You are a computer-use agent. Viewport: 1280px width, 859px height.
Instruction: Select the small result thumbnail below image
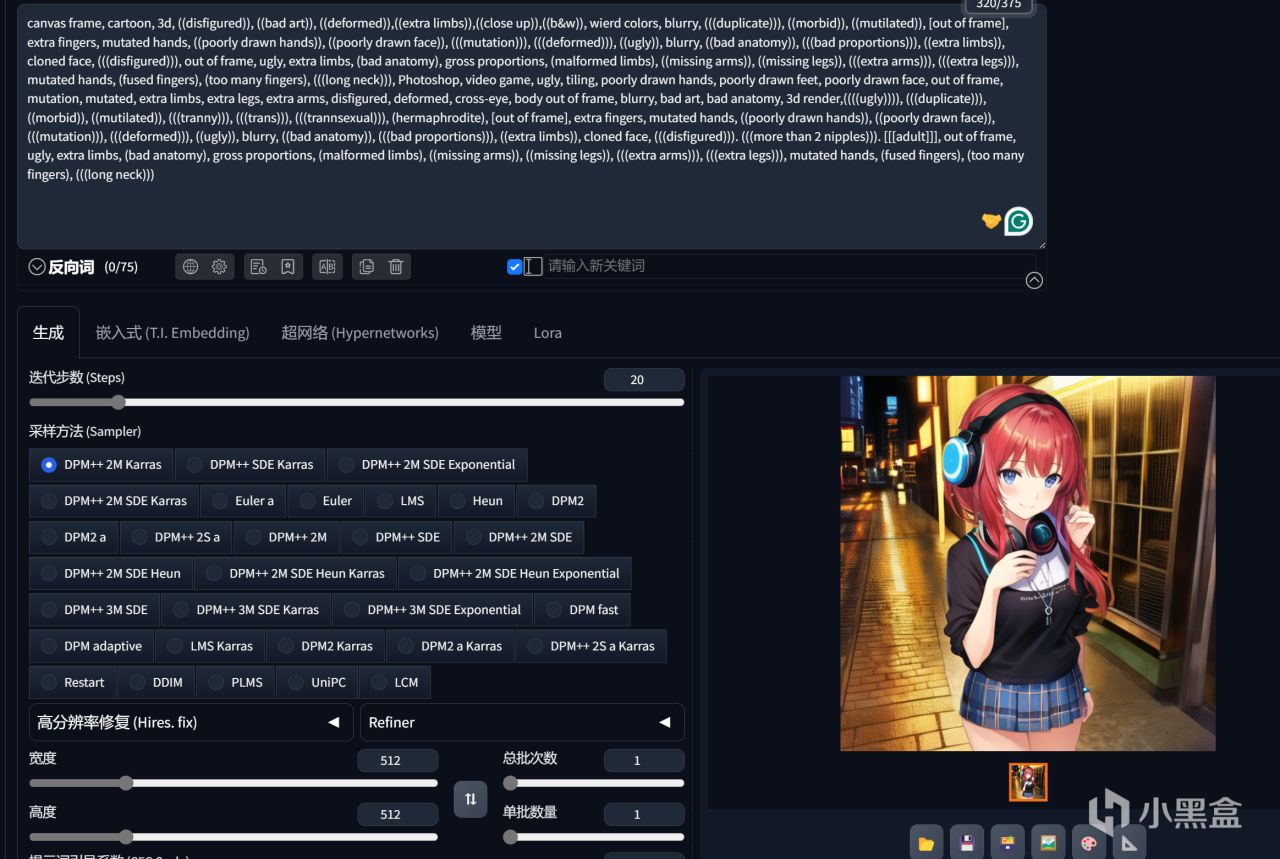[x=1028, y=782]
